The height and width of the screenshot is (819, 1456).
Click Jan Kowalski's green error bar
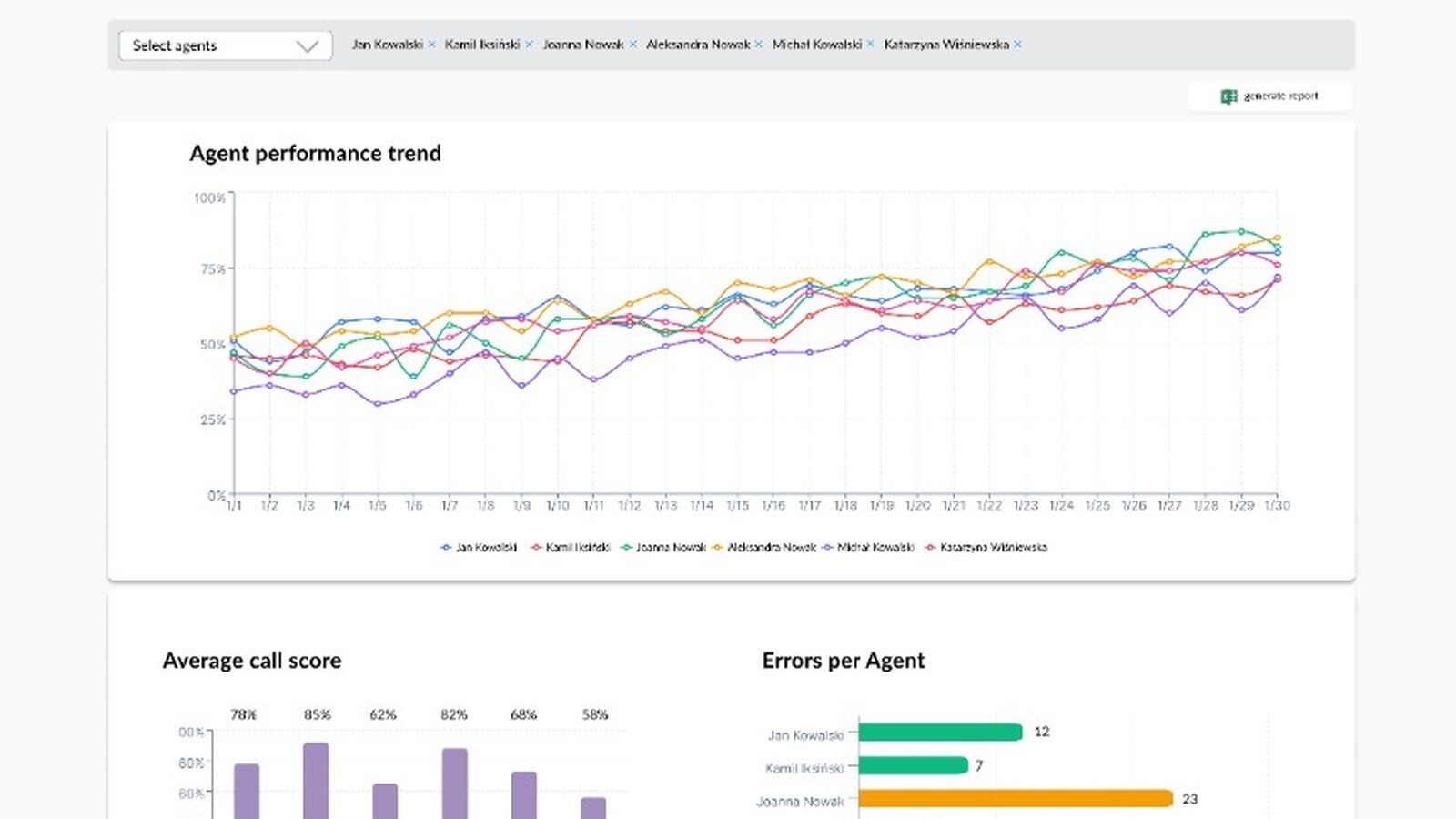(941, 733)
